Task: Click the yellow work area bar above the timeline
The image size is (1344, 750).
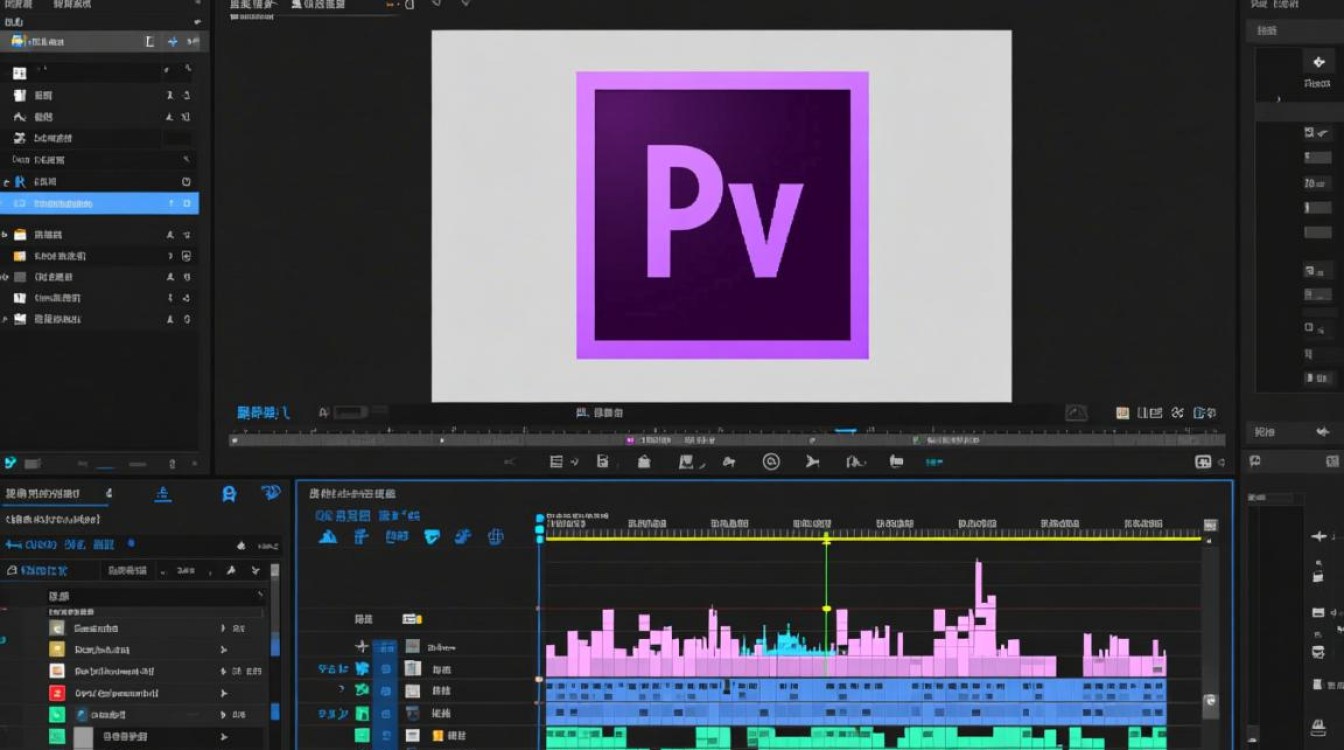Action: (x=873, y=539)
